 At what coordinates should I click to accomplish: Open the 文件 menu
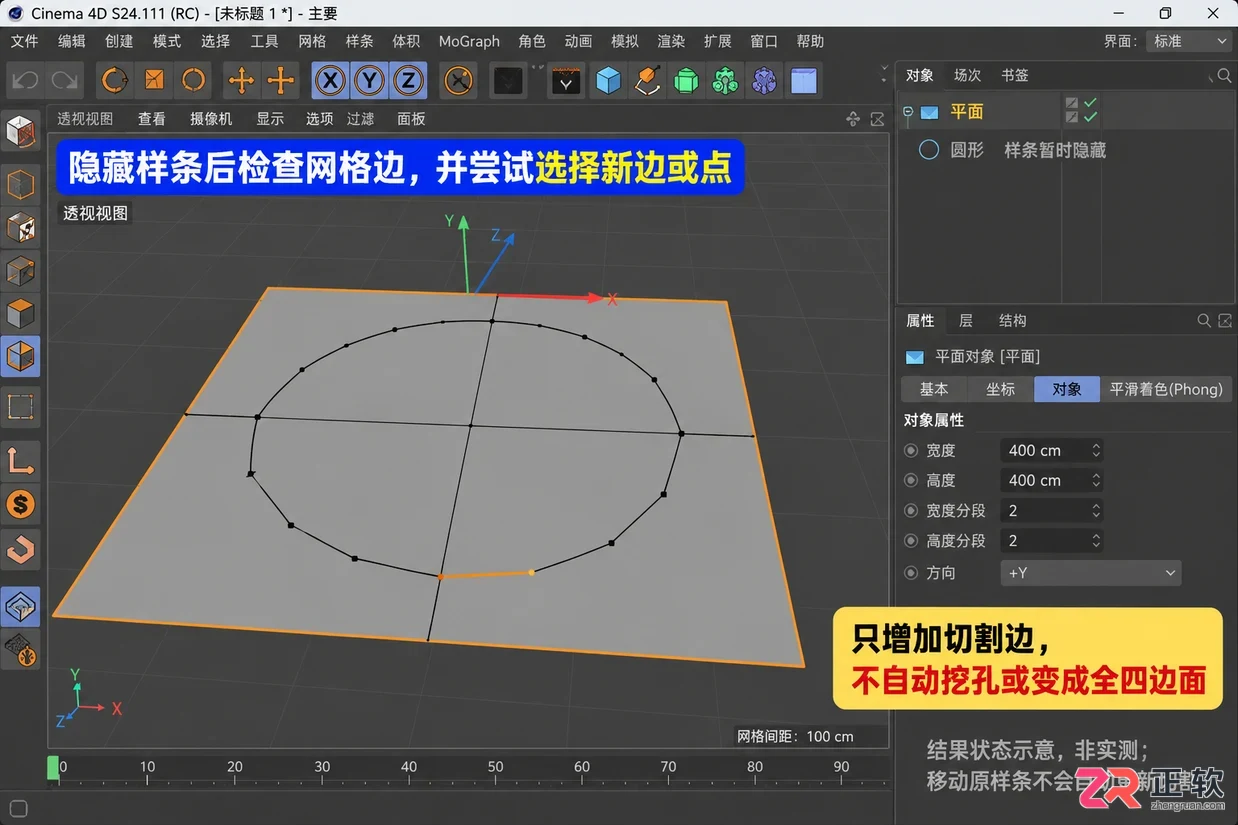pos(24,41)
